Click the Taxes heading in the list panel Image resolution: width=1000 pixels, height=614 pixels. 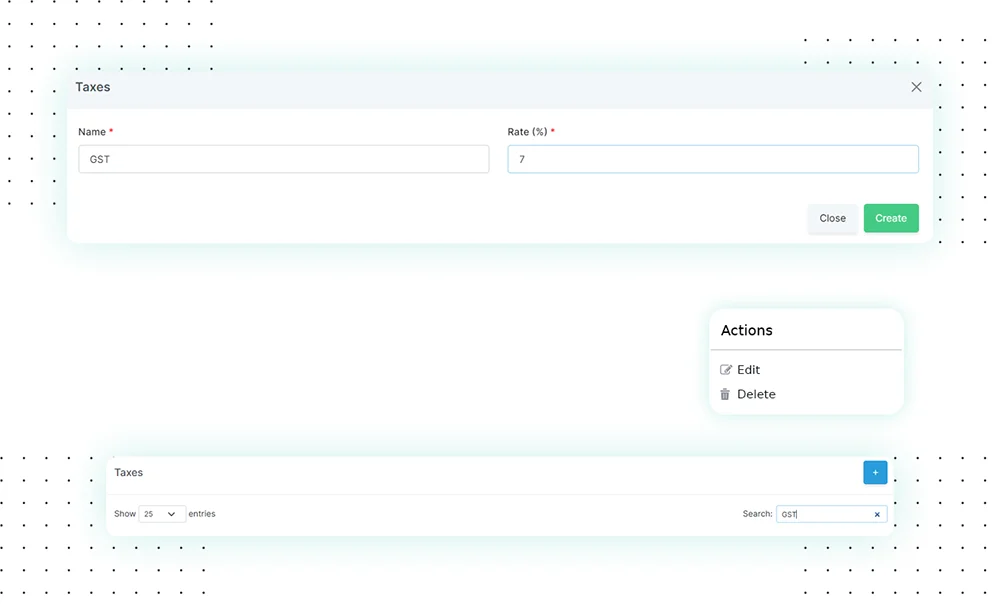pos(129,472)
